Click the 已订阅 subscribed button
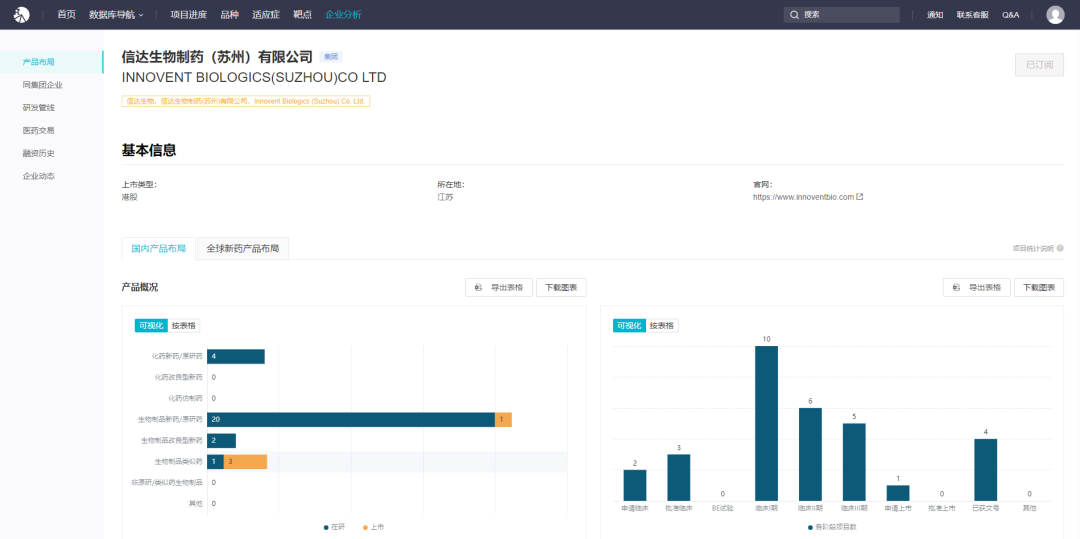This screenshot has width=1080, height=539. pos(1039,65)
